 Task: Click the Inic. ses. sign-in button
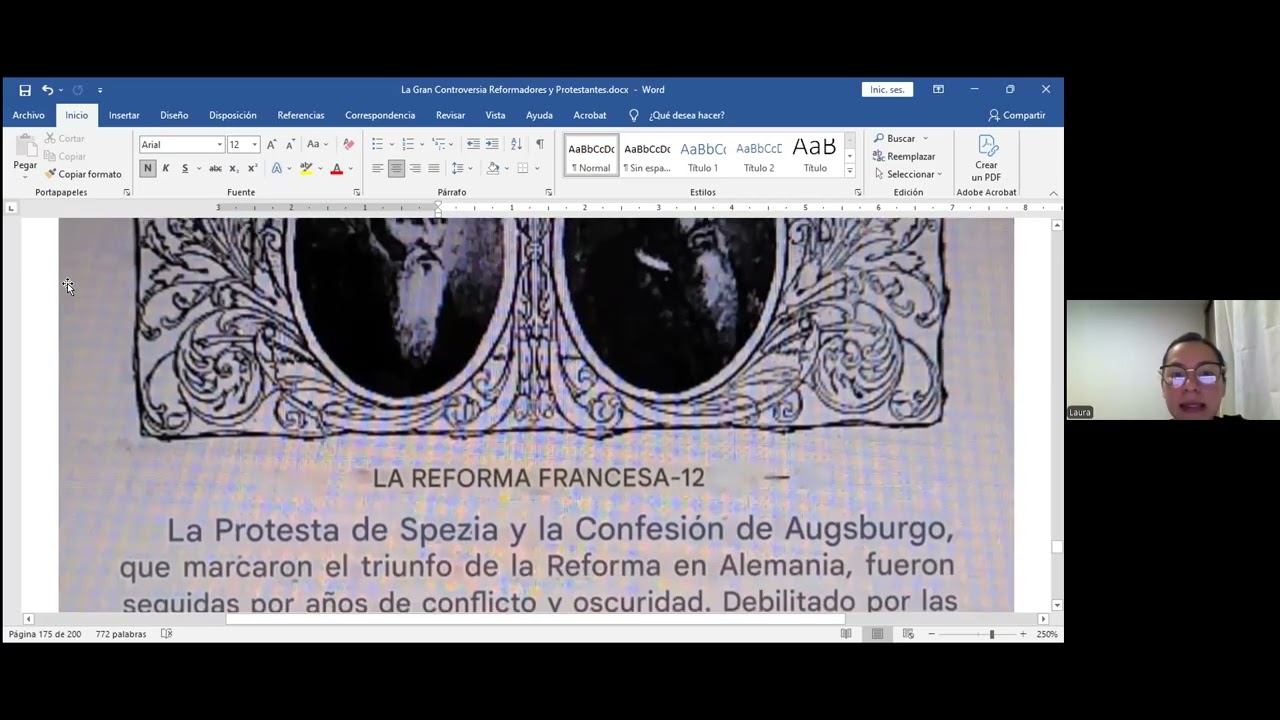click(887, 90)
